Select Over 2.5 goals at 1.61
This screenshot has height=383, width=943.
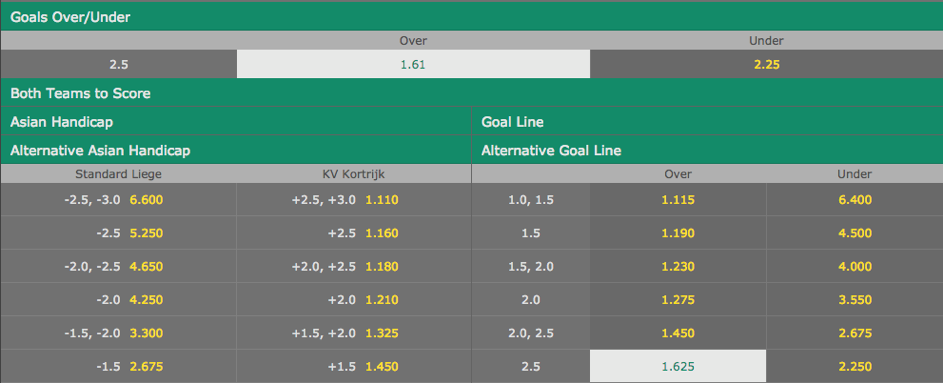click(x=413, y=64)
